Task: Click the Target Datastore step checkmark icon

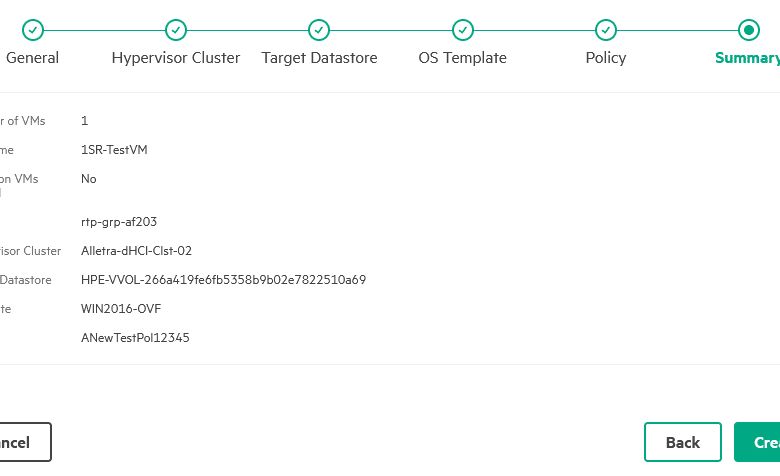Action: (319, 30)
